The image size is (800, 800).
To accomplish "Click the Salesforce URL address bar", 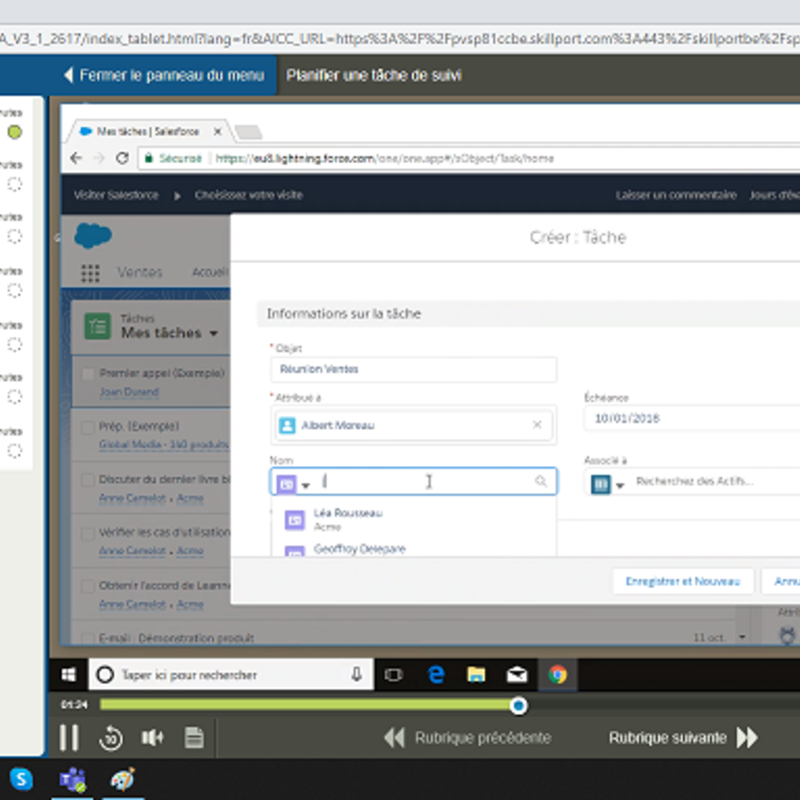I will [x=384, y=158].
